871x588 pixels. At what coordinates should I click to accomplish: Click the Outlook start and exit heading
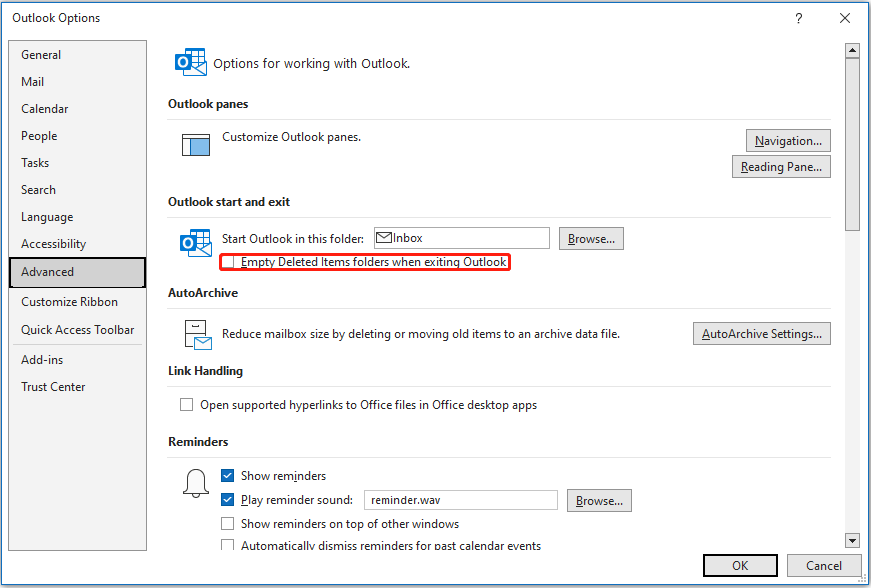click(x=229, y=202)
